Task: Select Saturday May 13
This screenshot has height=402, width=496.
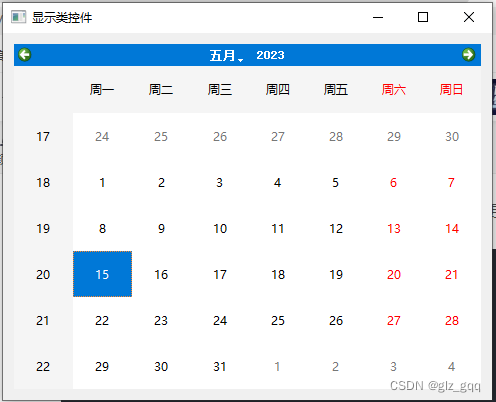Action: pyautogui.click(x=393, y=228)
